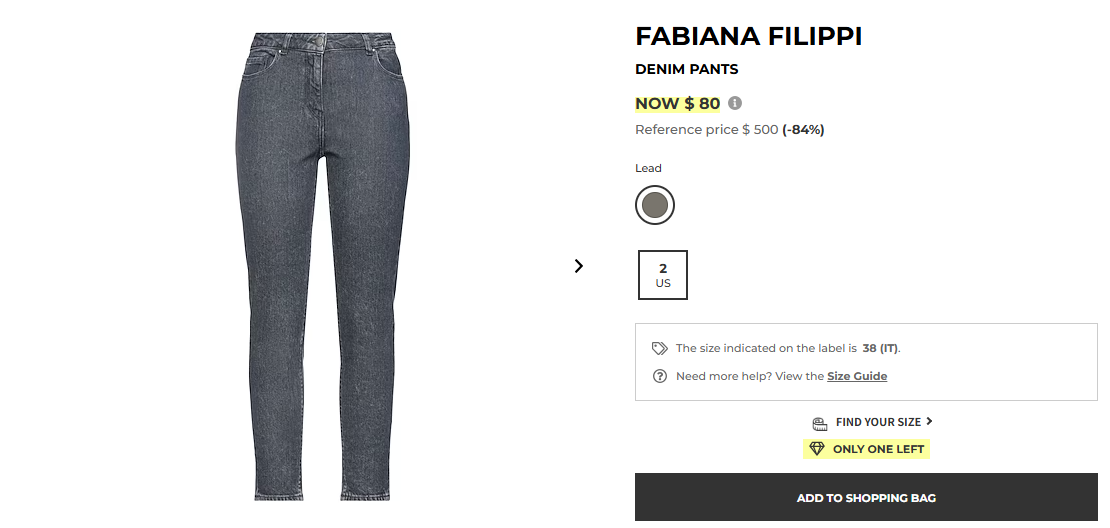Click the NOW $ 80 price
Screen dimensions: 1110x528
point(677,103)
